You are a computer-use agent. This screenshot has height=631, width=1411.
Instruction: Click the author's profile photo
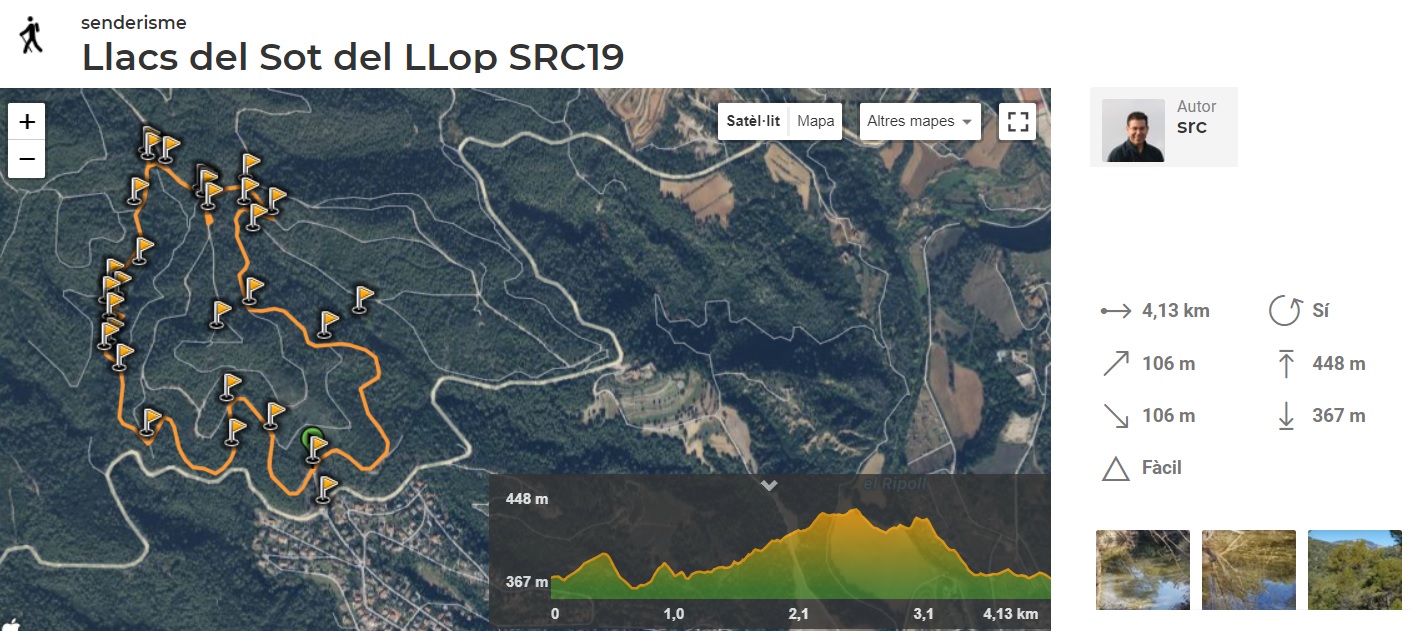(x=1133, y=130)
